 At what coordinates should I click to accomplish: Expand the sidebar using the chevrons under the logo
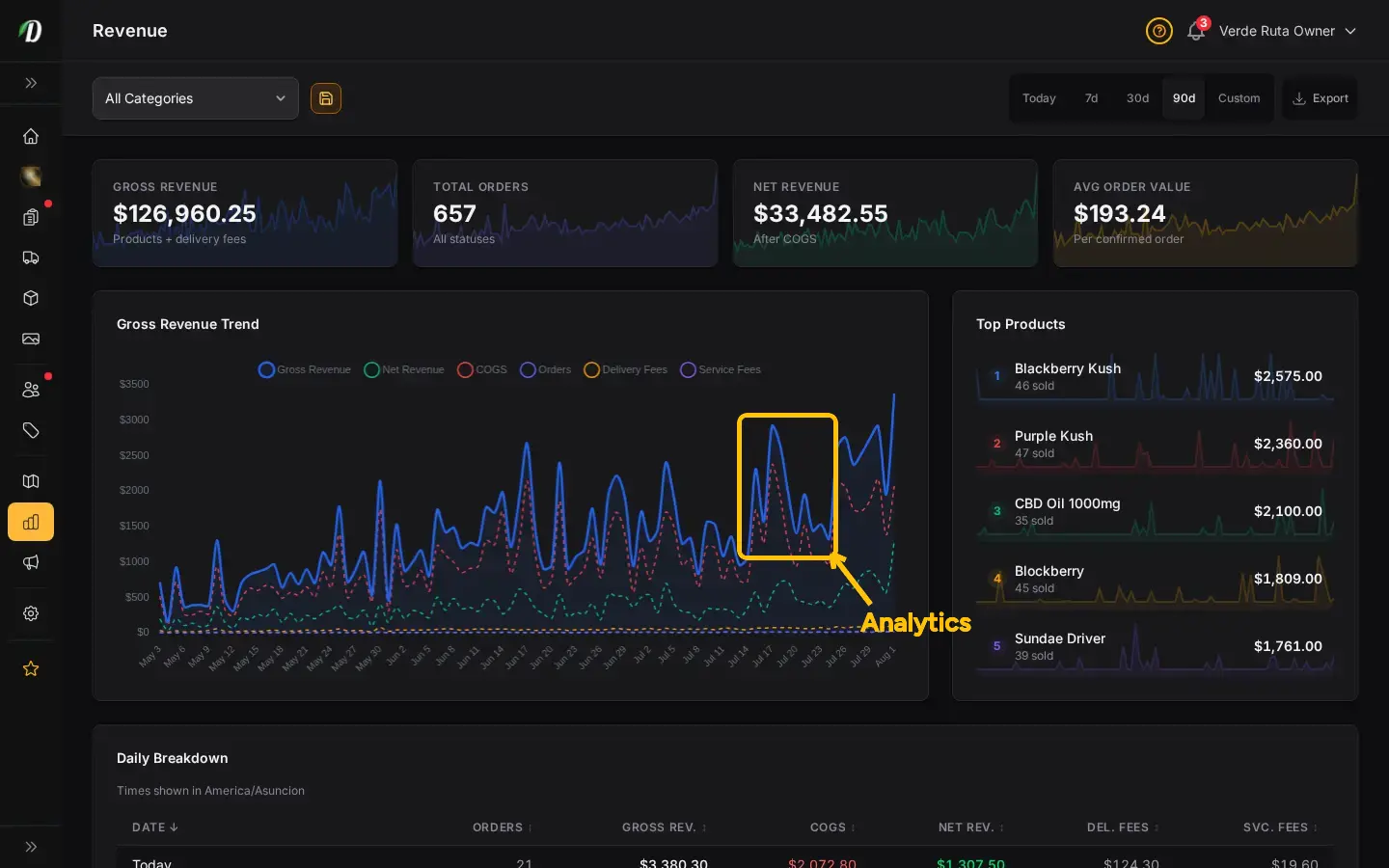[31, 83]
